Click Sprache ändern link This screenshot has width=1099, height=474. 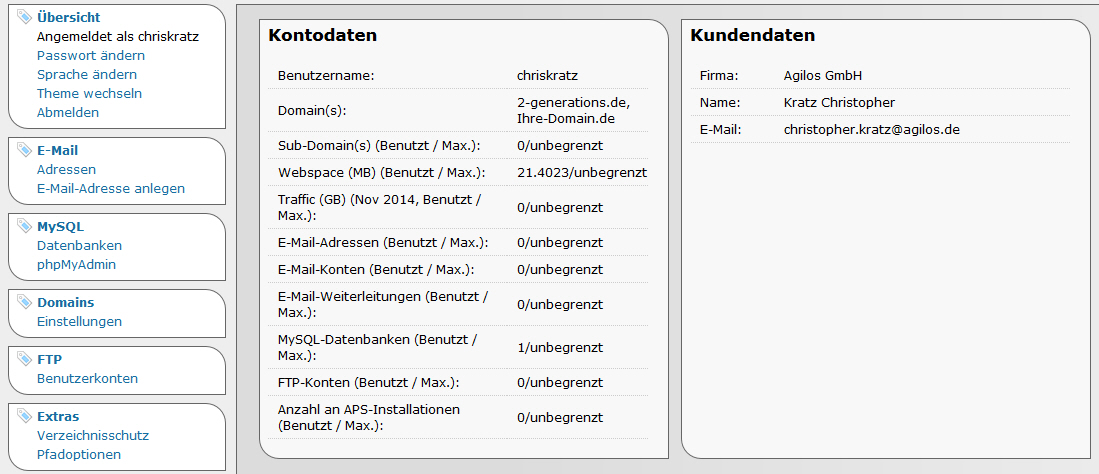pyautogui.click(x=87, y=74)
